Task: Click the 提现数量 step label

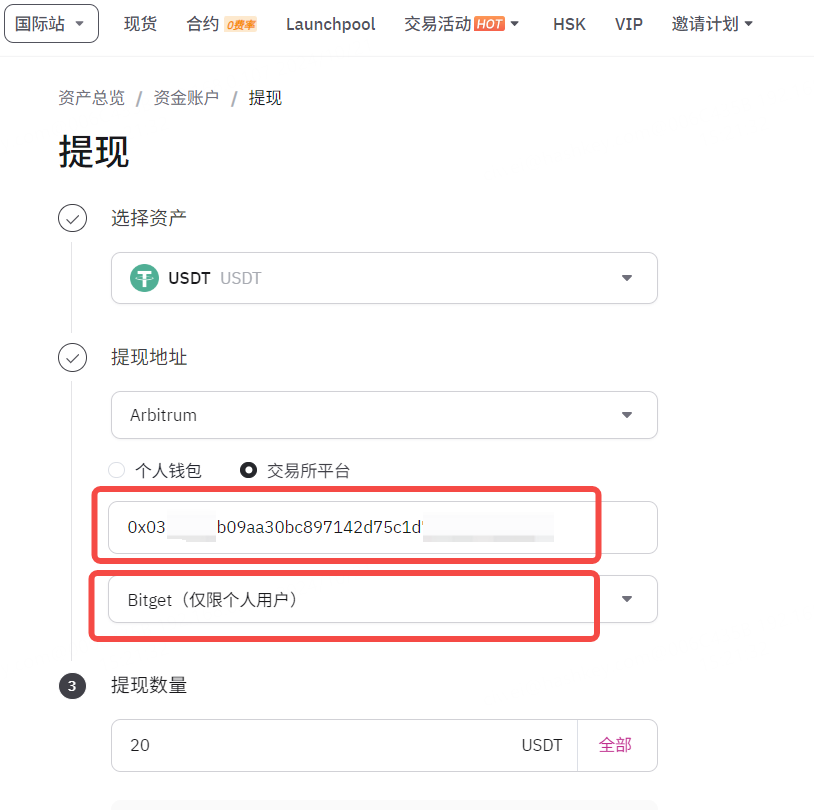Action: 148,686
